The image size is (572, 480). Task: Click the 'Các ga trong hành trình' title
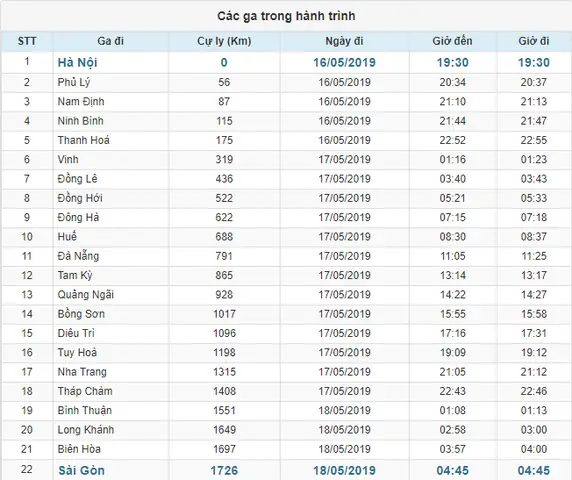[x=286, y=16]
